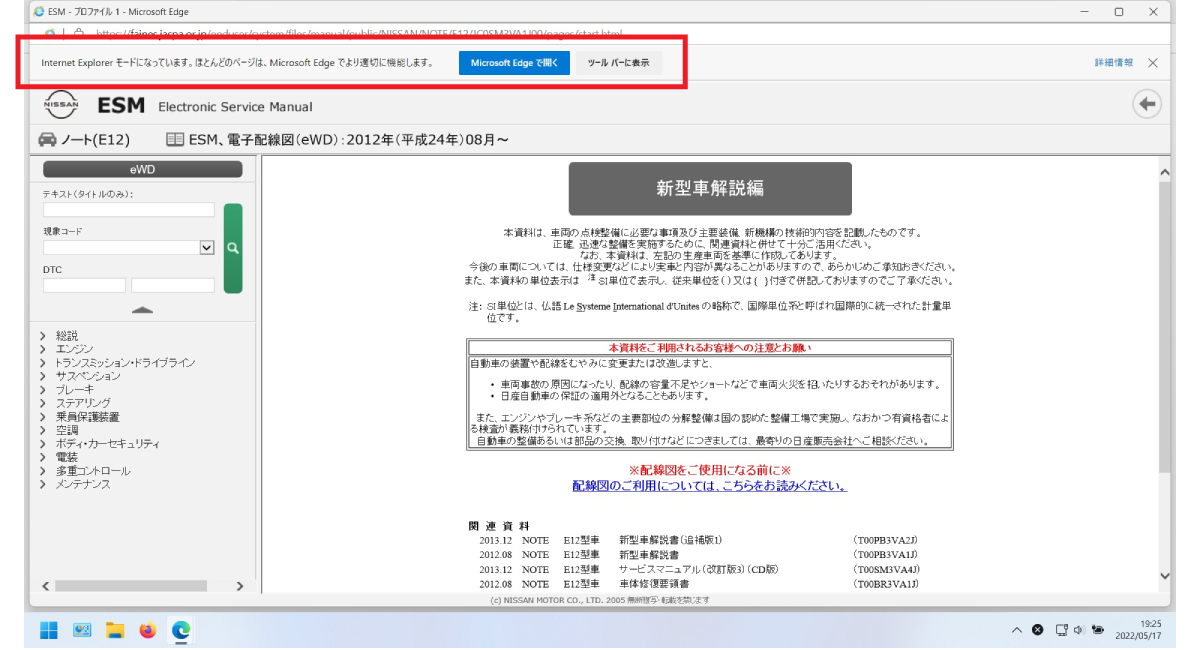Expand the 総説 tree node
Viewport: 1200px width, 650px height.
click(42, 336)
